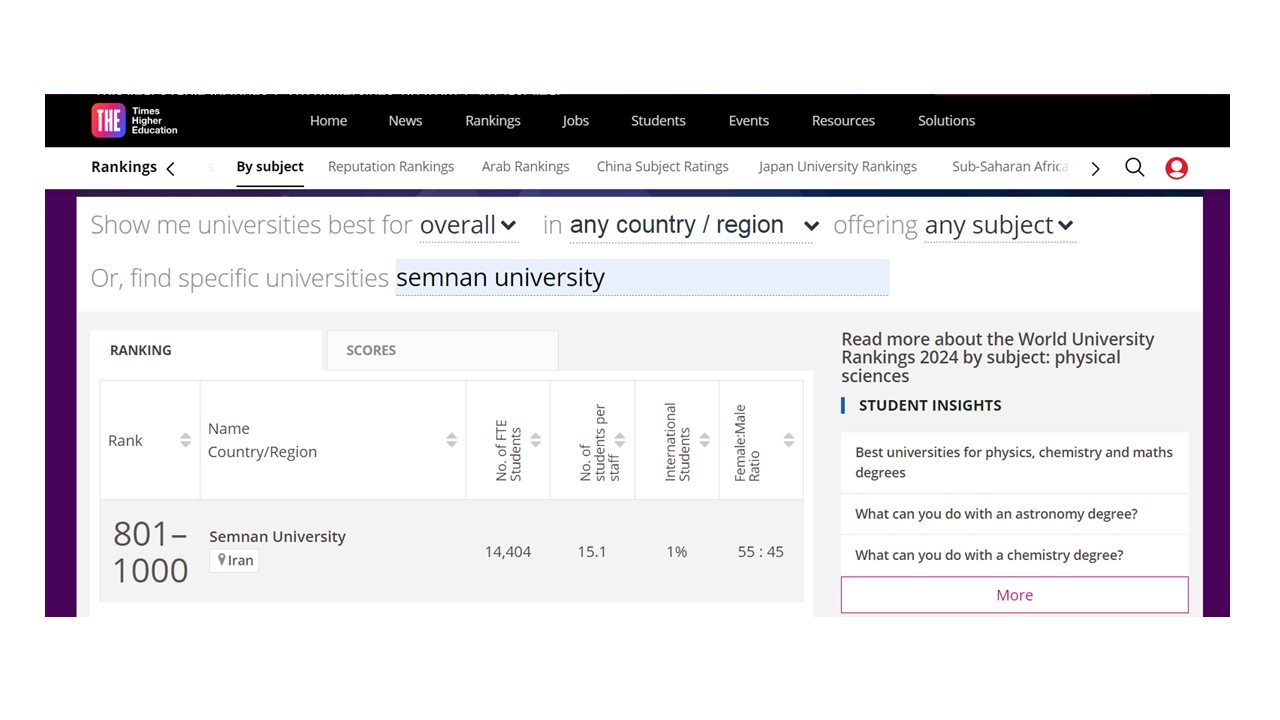Screen dimensions: 1280x720
Task: Open the Events menu item
Action: click(x=748, y=121)
